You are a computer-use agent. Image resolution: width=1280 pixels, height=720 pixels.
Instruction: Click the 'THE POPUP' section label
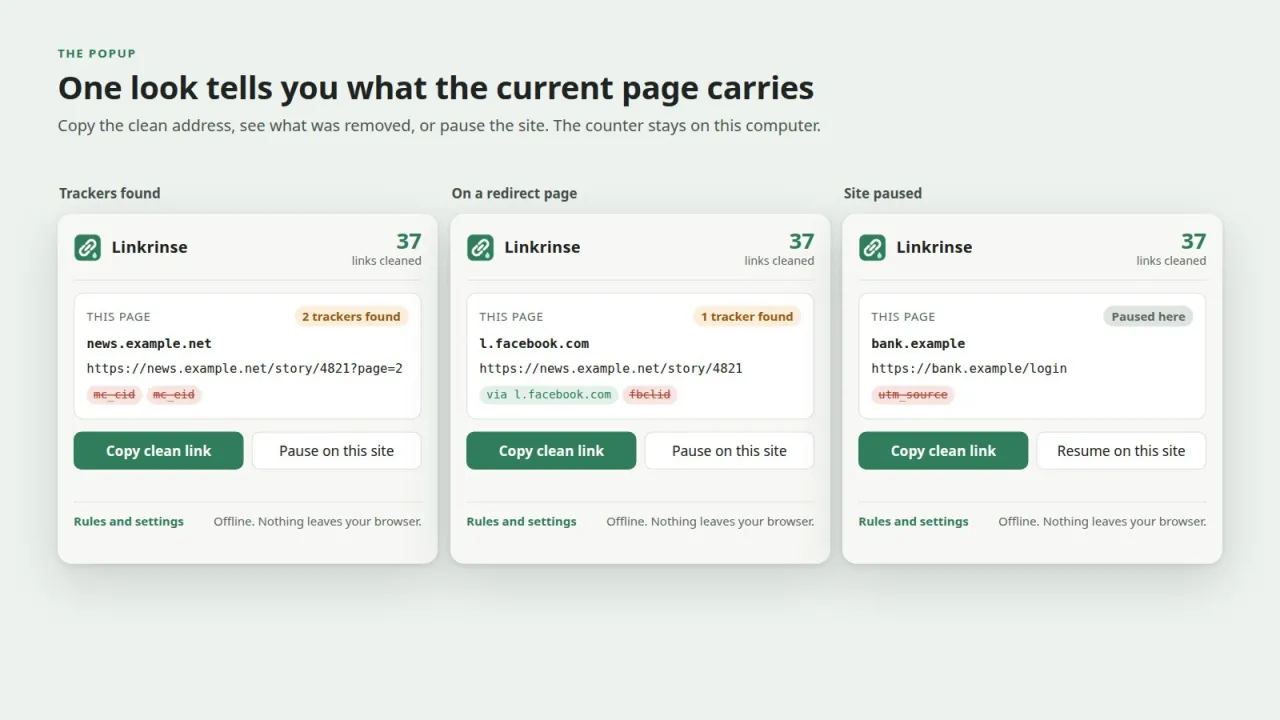pos(97,54)
